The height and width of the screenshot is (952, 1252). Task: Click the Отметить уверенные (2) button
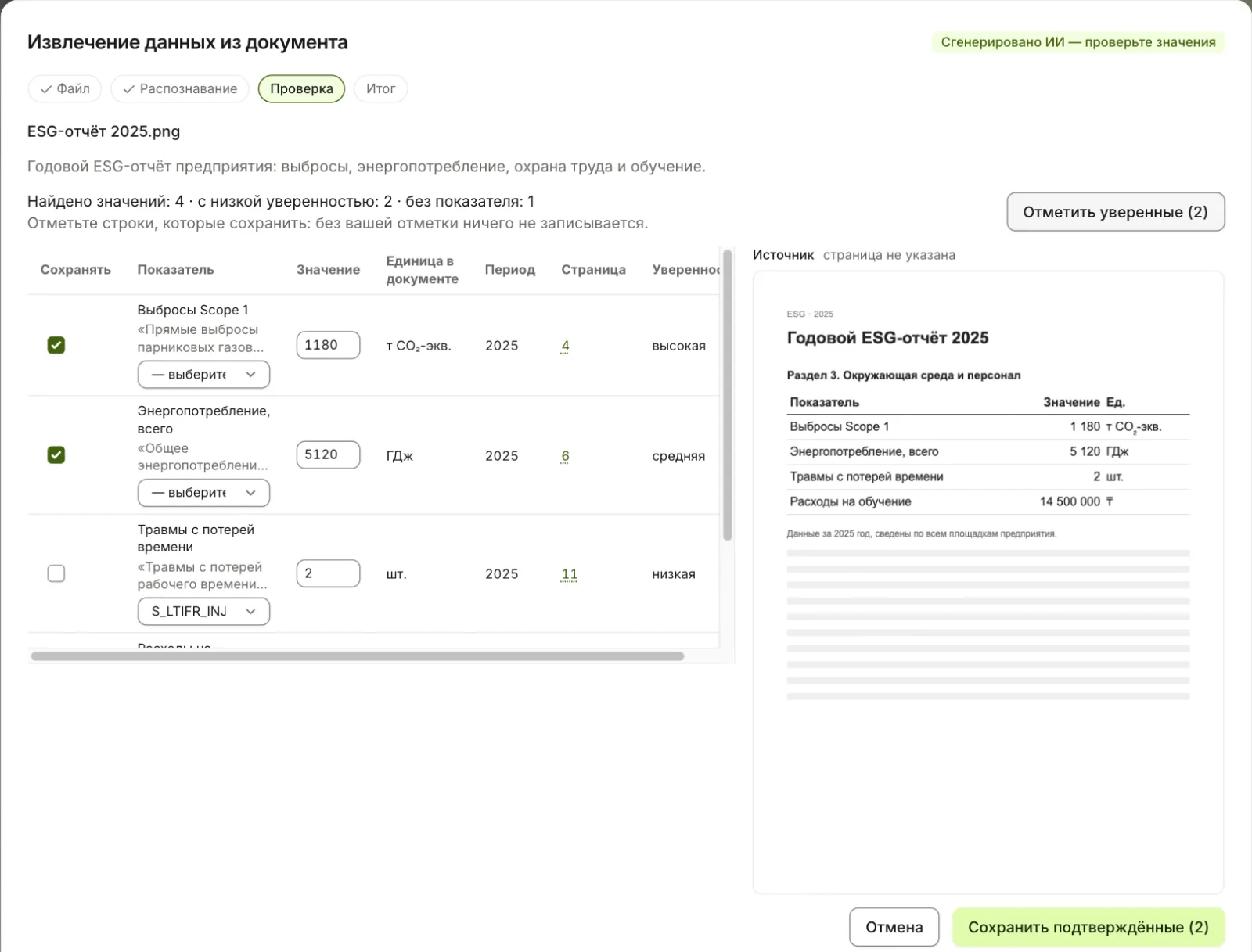coord(1115,212)
